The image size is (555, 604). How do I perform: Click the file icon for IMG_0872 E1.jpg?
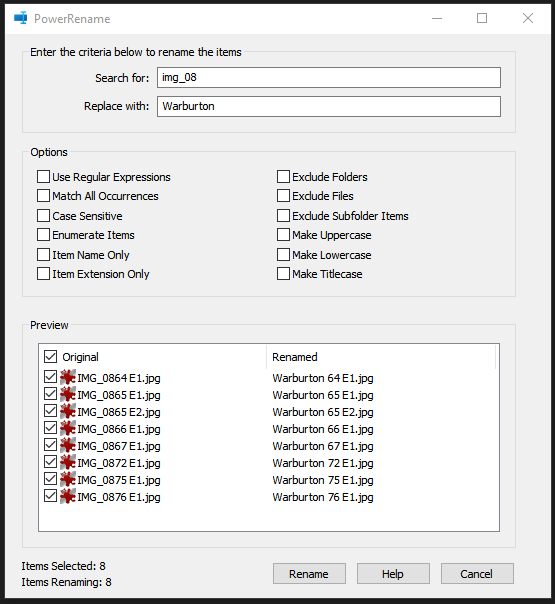tap(68, 463)
